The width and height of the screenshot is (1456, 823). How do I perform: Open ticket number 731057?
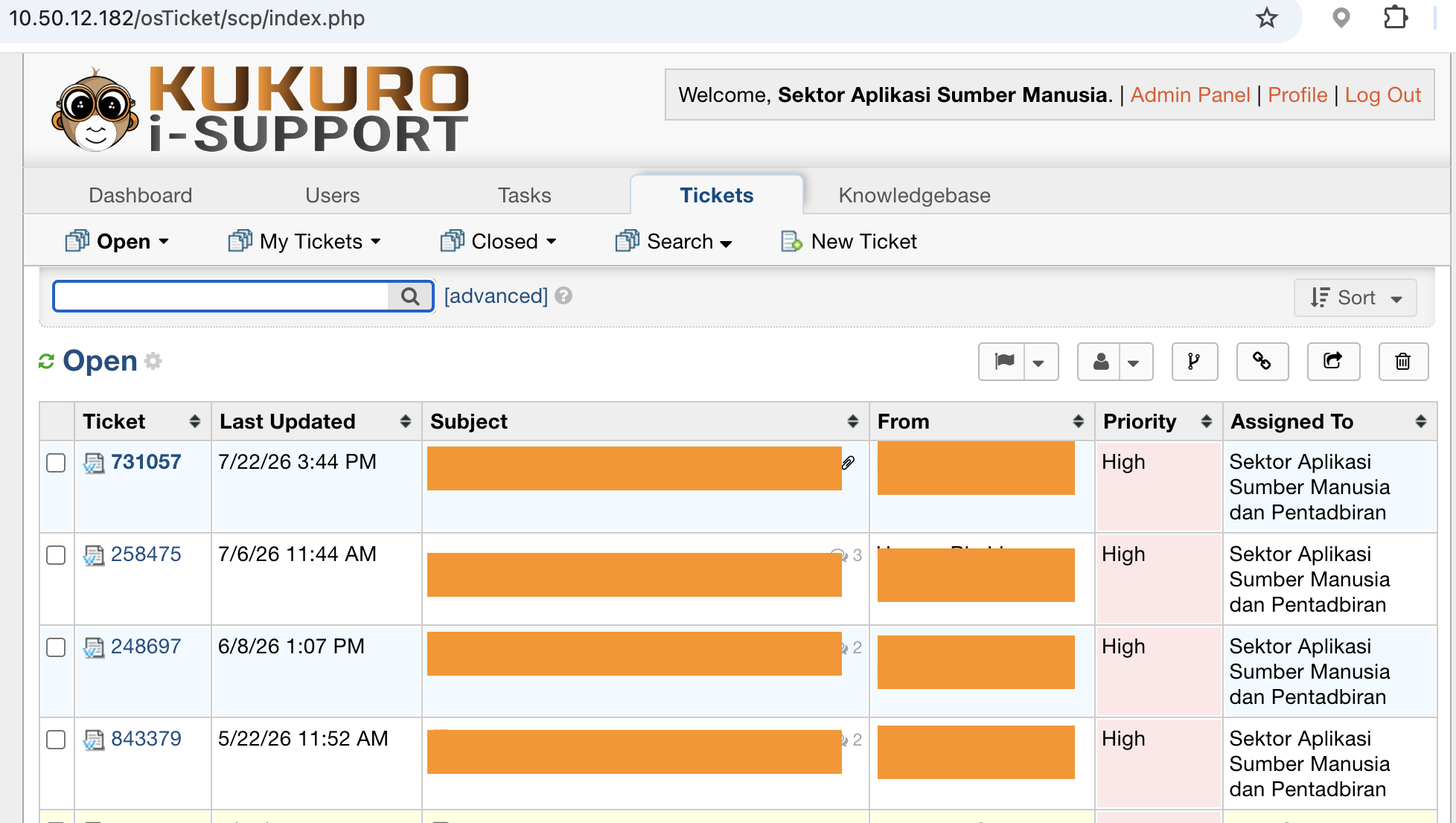coord(146,462)
